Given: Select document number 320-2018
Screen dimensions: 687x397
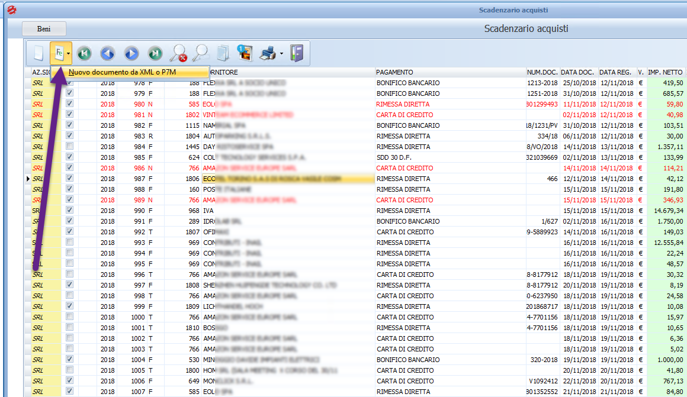Looking at the screenshot, I should pos(544,360).
